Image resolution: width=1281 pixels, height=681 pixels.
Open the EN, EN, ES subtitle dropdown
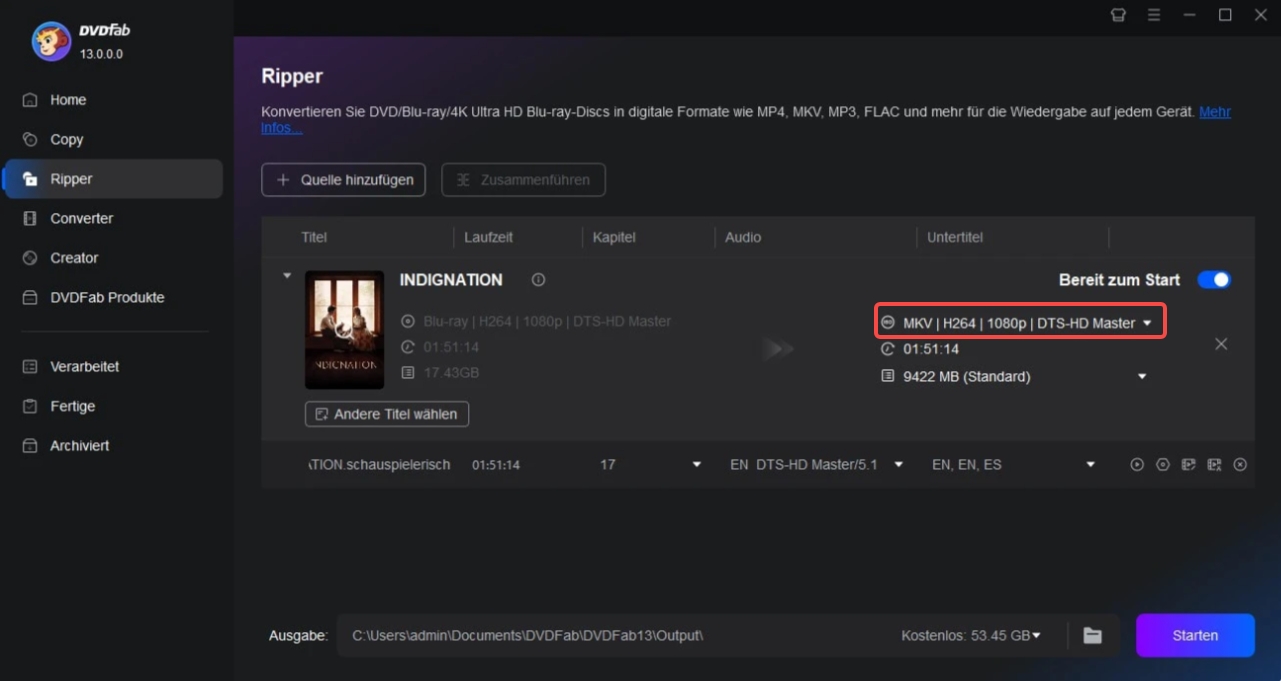1091,465
